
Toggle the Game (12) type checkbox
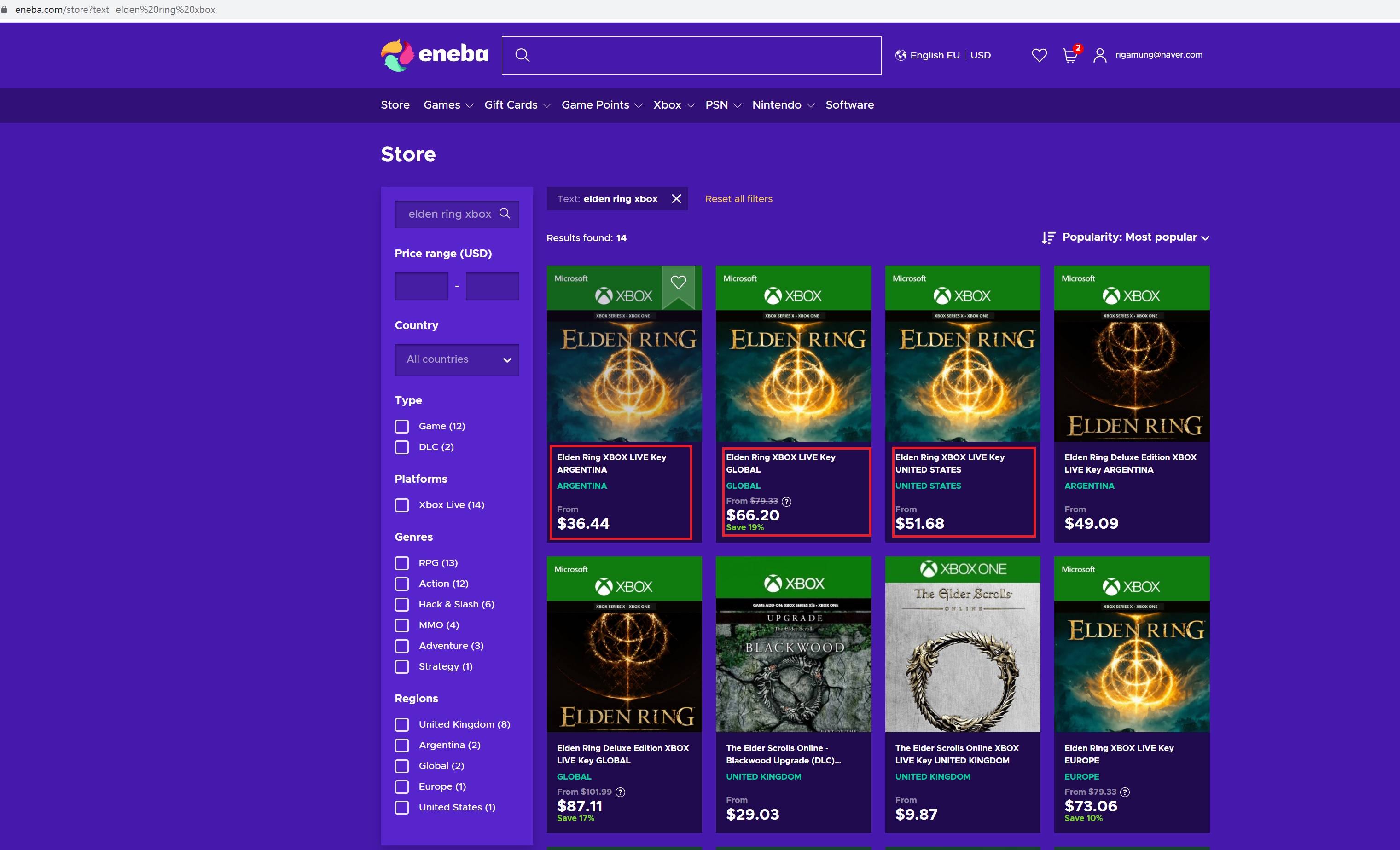tap(402, 427)
